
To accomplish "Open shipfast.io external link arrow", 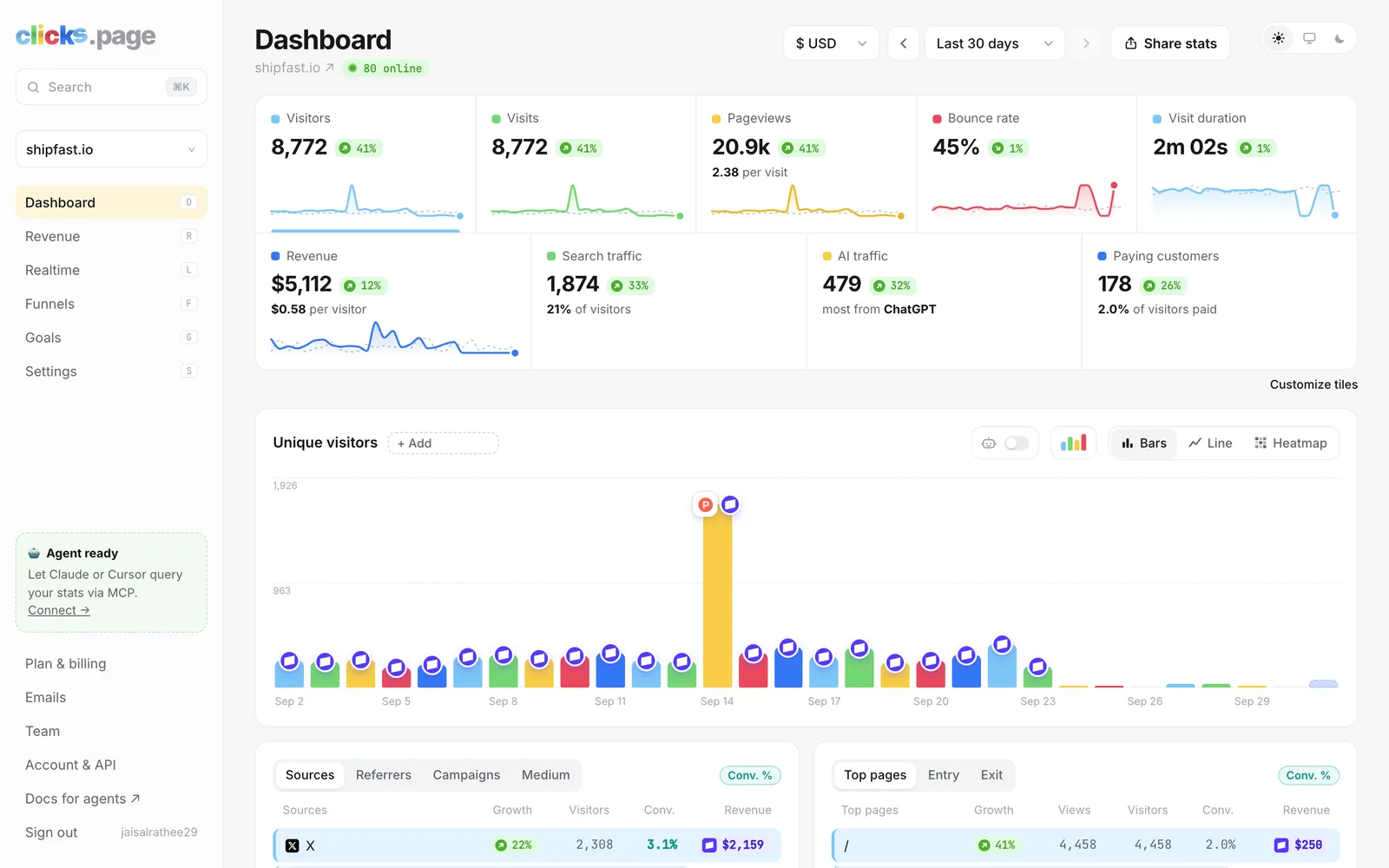I will point(330,68).
